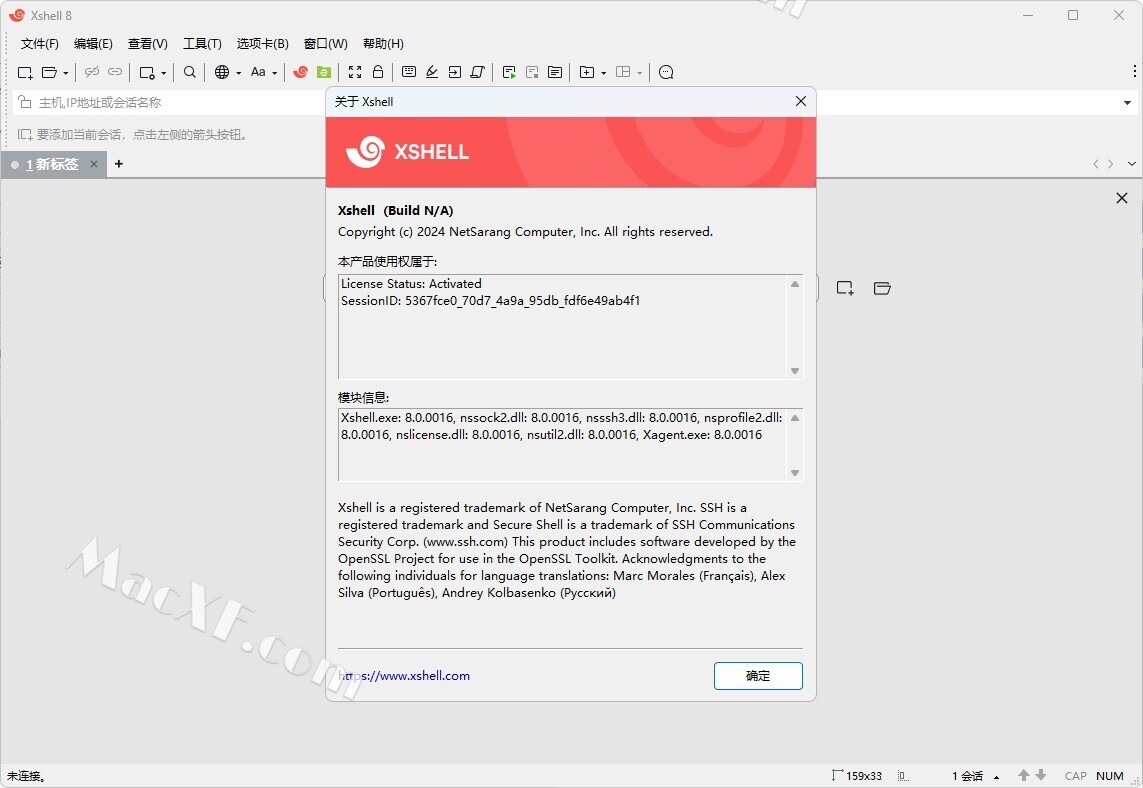The image size is (1143, 788).
Task: Click the Find magnifier toolbar icon
Action: pos(190,72)
